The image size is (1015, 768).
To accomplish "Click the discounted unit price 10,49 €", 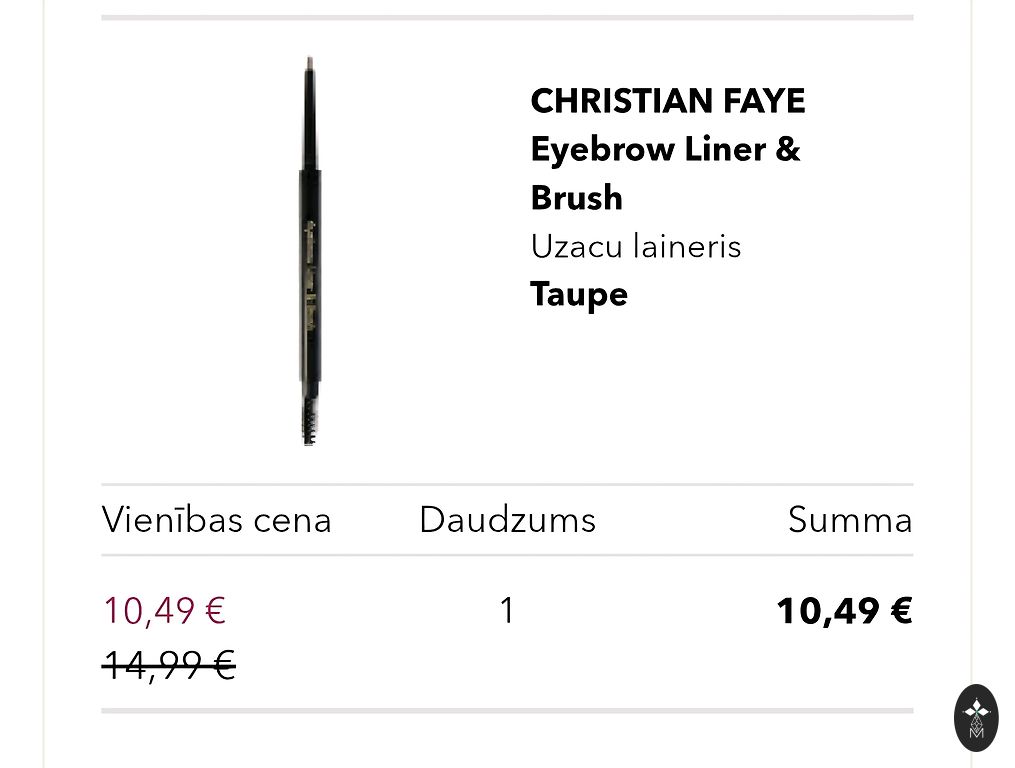I will 165,610.
